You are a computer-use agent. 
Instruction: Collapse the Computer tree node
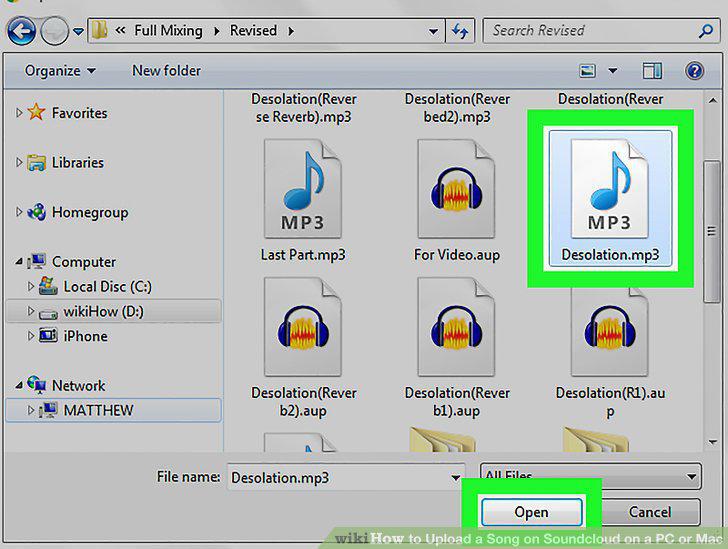pyautogui.click(x=19, y=262)
